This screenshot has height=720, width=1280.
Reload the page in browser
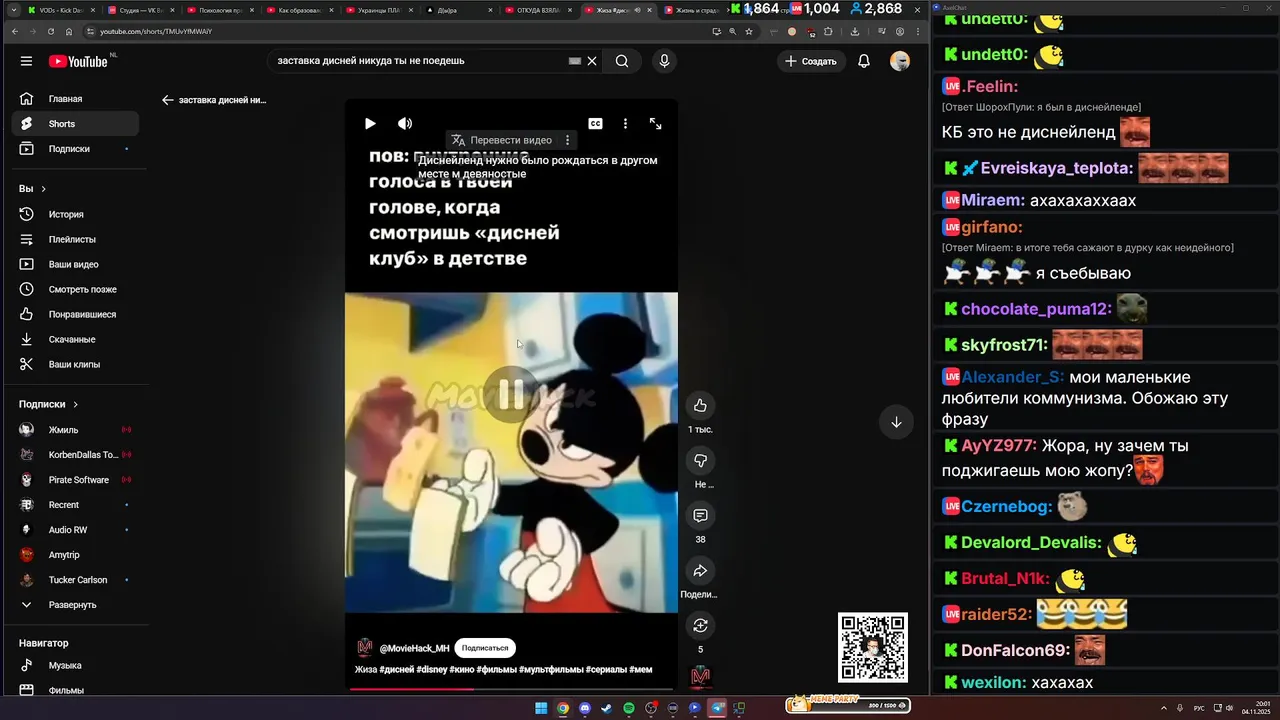(x=51, y=31)
